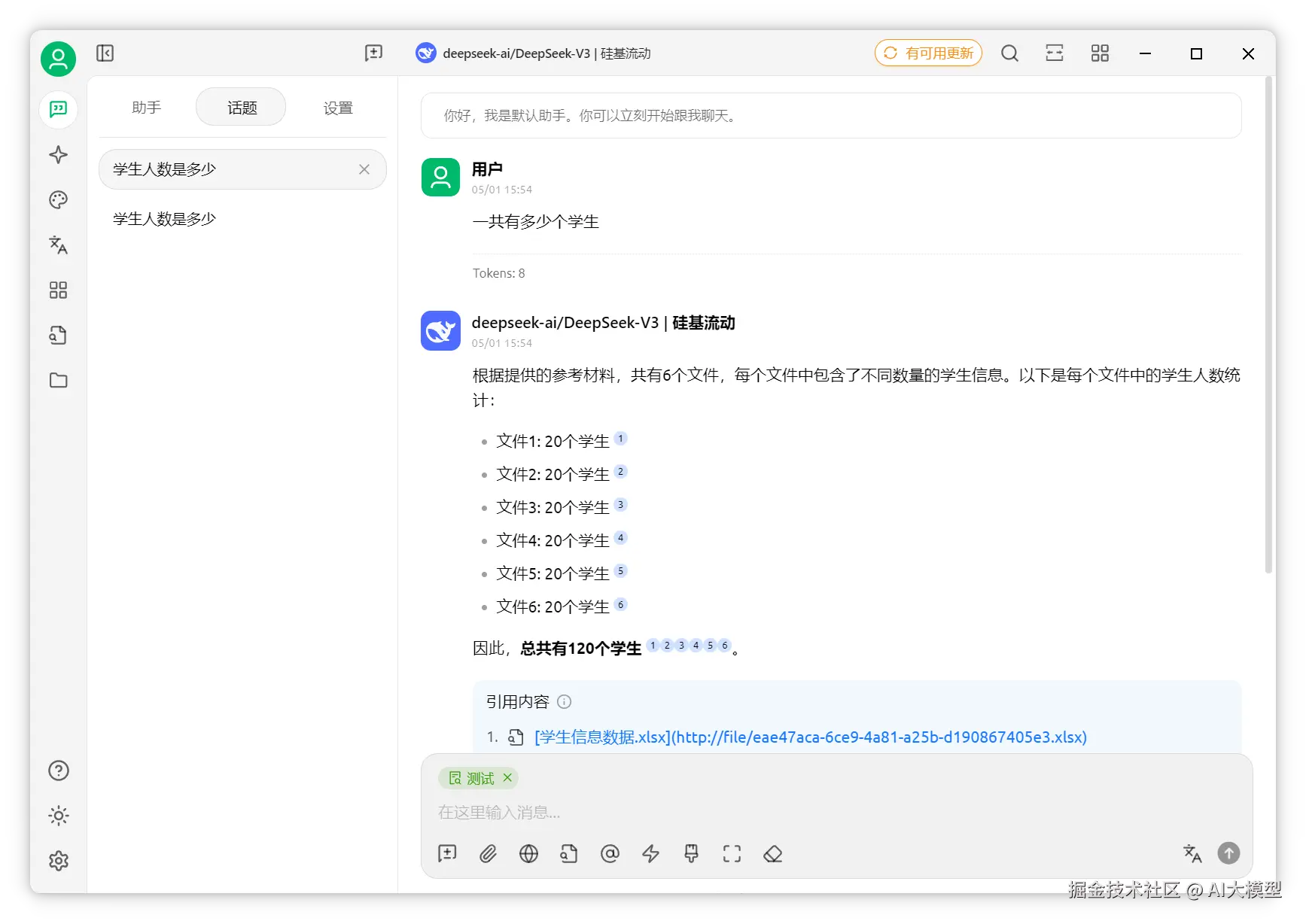
Task: Open the help documentation icon
Action: pyautogui.click(x=58, y=771)
